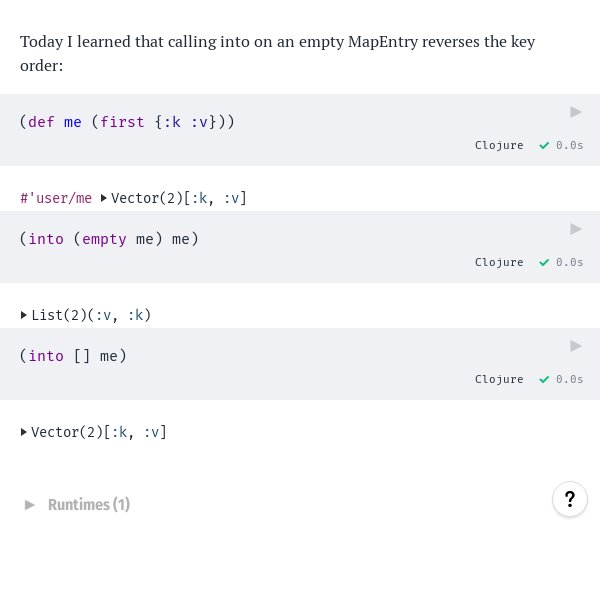
Task: Click inside the (def me (first {:k :v})) code
Action: [127, 122]
